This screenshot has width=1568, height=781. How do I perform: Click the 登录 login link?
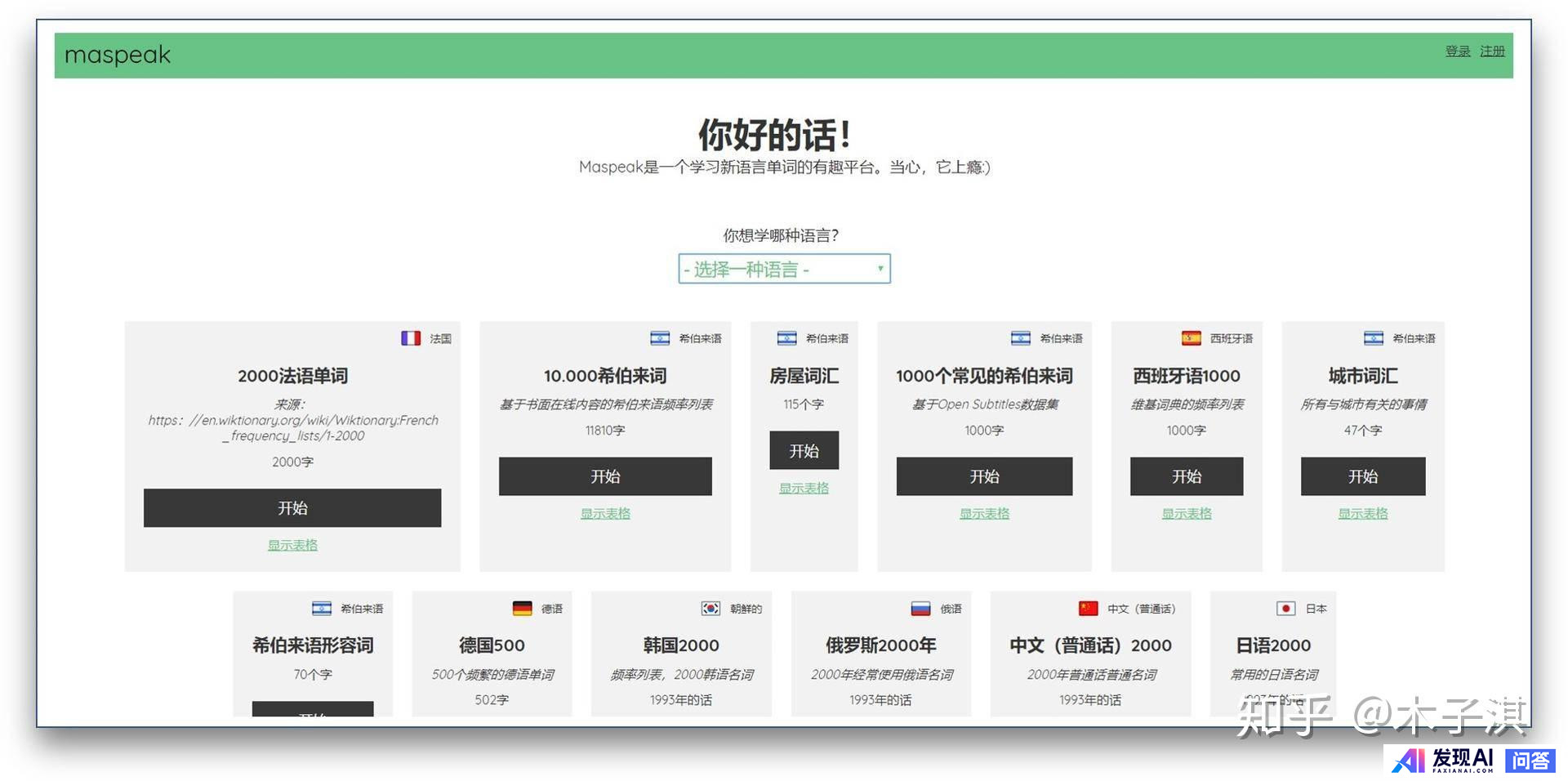click(1457, 51)
